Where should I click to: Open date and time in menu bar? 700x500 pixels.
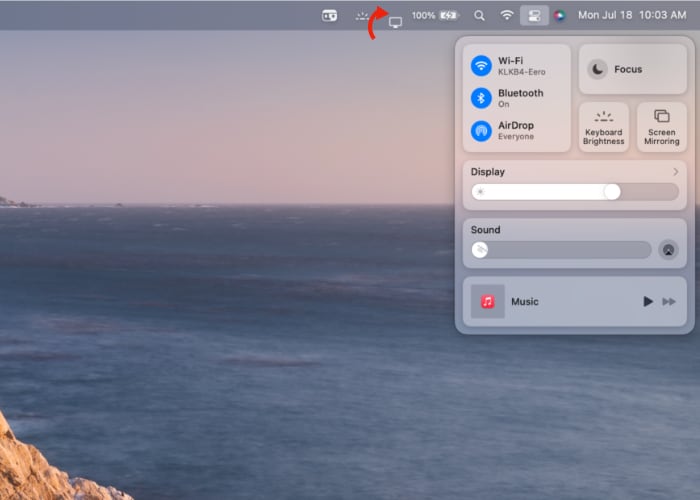632,15
